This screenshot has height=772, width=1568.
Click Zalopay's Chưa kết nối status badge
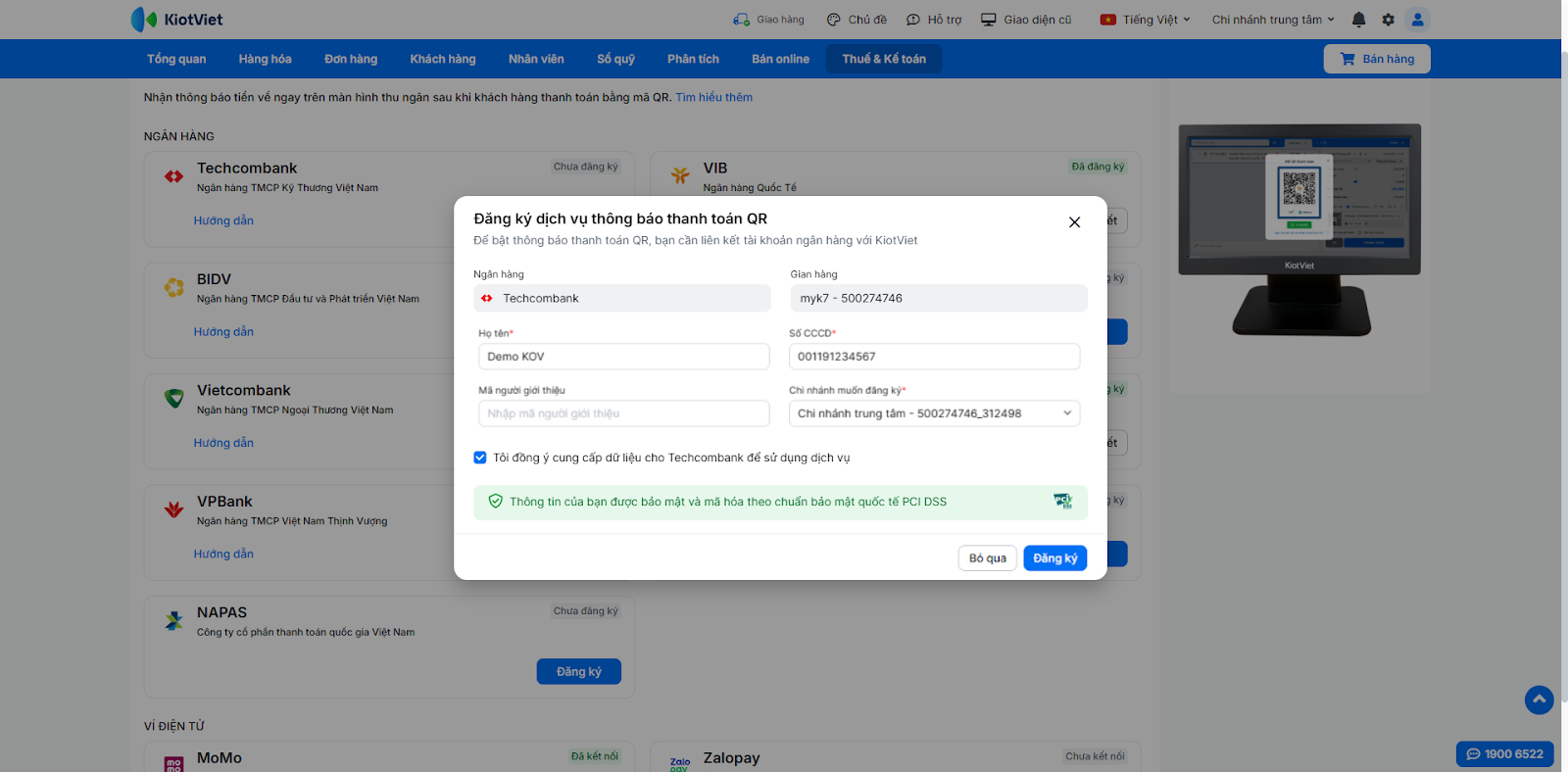click(1095, 756)
